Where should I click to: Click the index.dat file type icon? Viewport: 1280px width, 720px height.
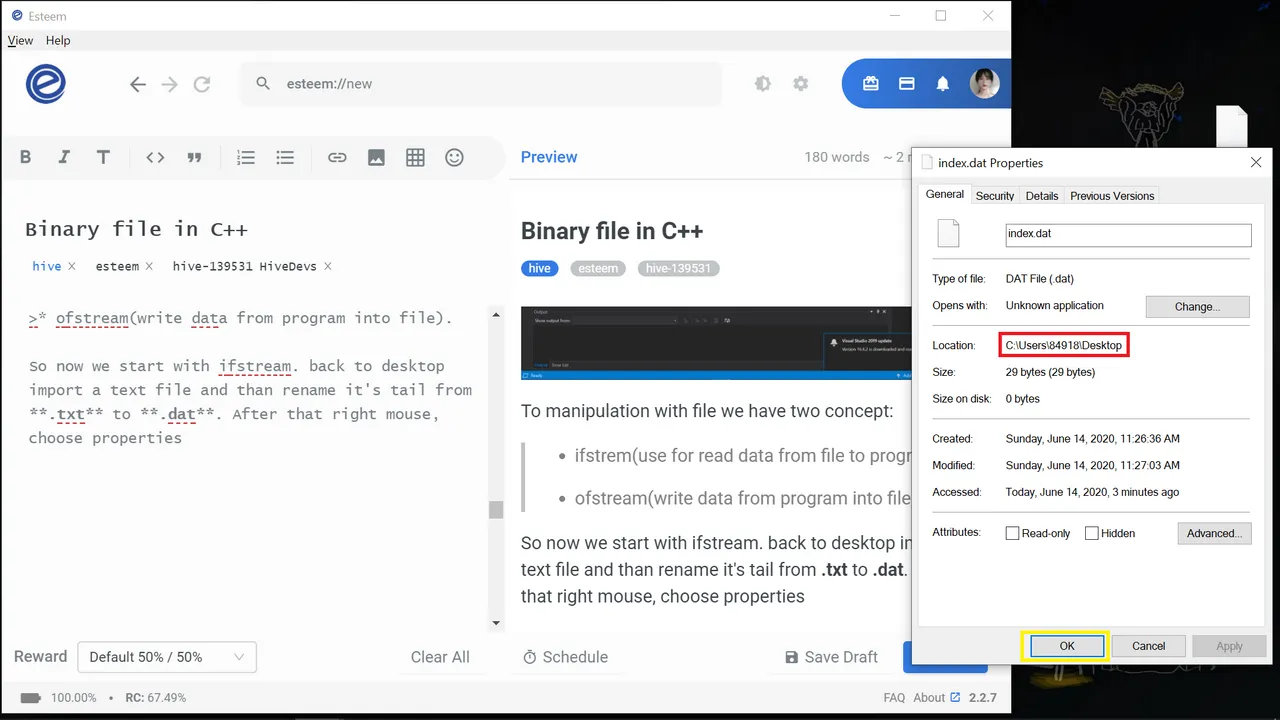(948, 233)
